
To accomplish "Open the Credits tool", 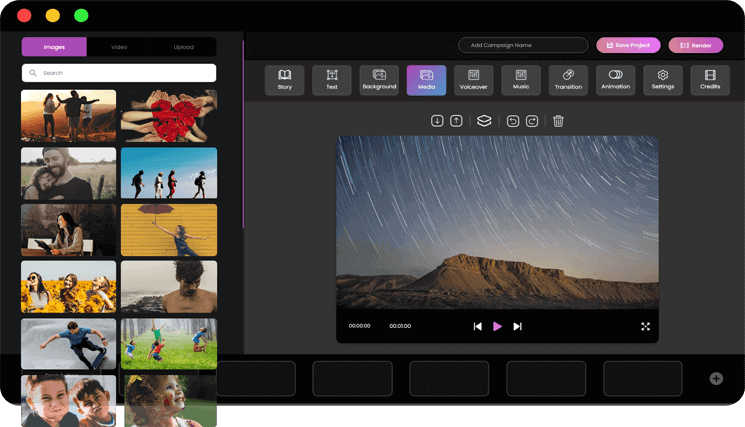I will tap(710, 80).
